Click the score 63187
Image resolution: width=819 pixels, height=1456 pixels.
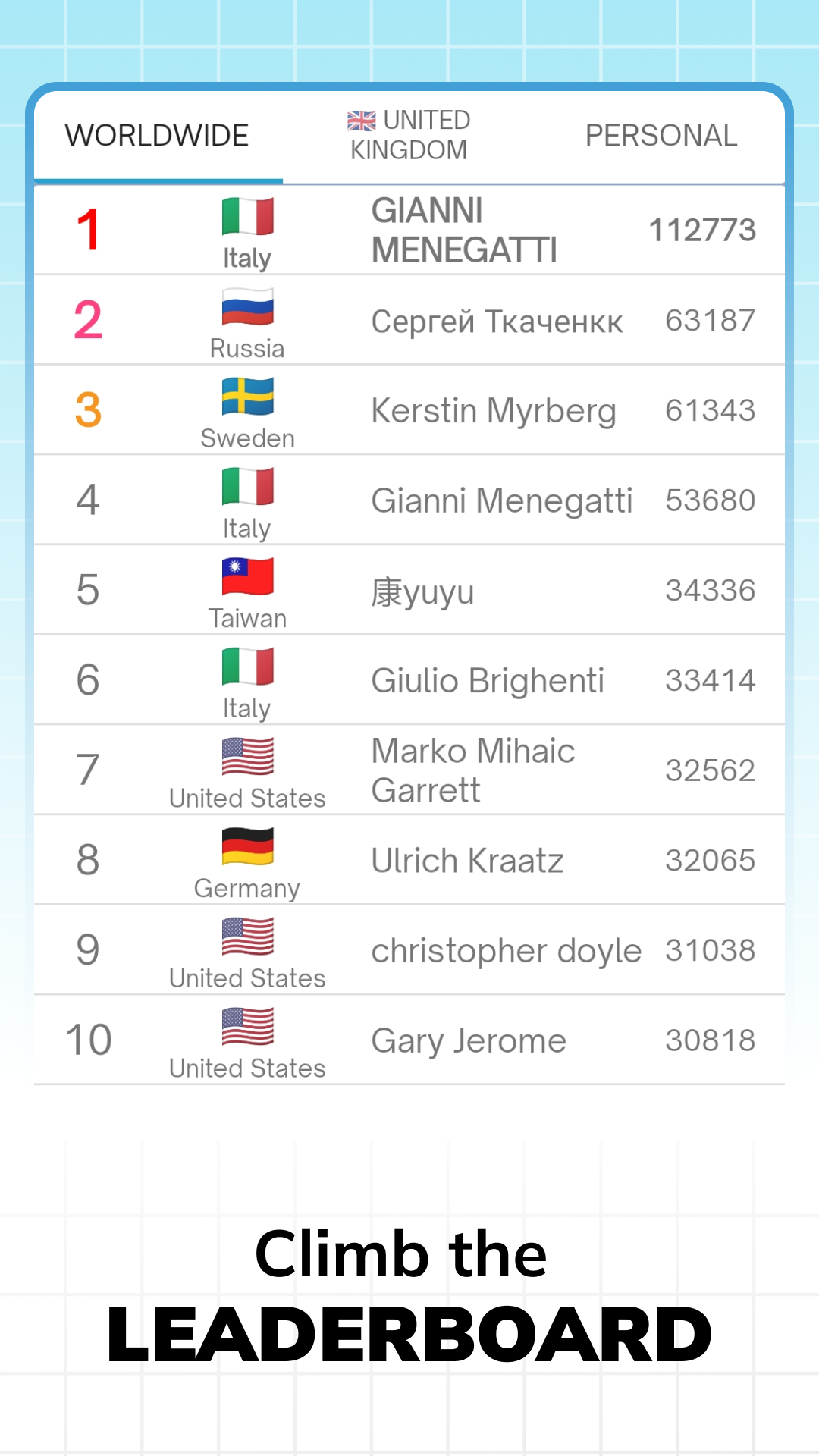(x=710, y=321)
